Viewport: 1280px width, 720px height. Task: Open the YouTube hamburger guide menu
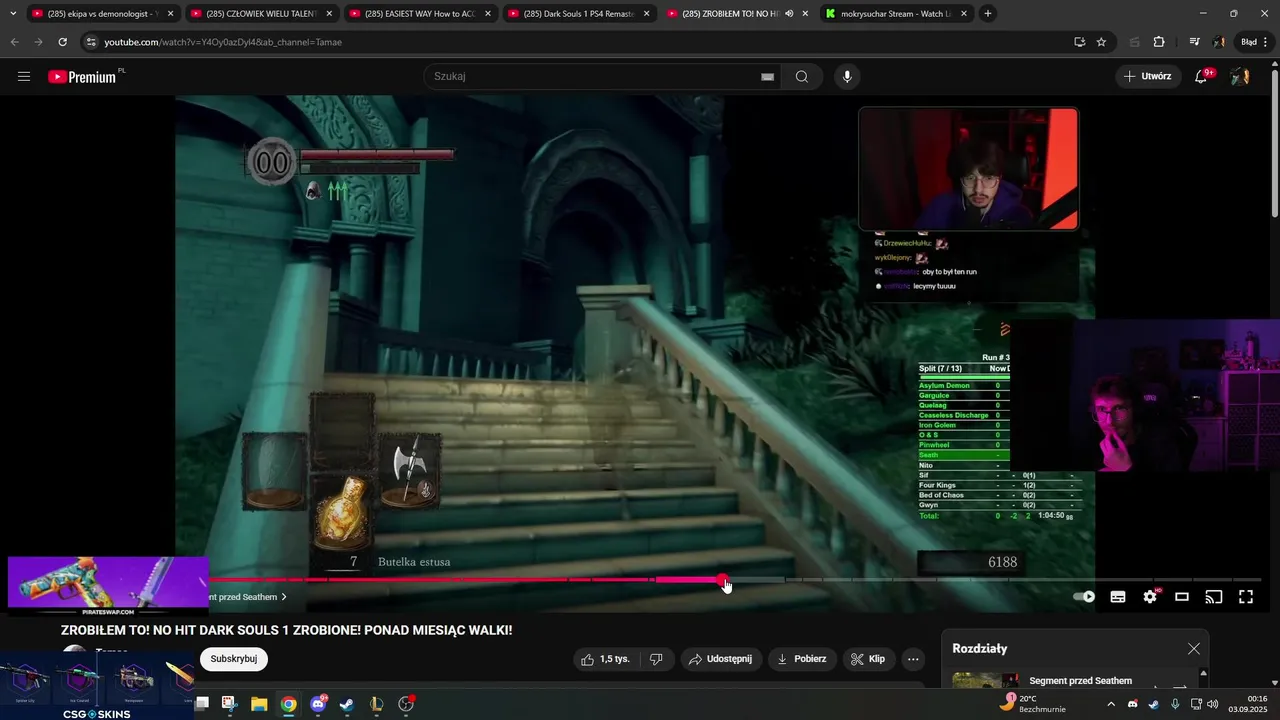point(24,77)
